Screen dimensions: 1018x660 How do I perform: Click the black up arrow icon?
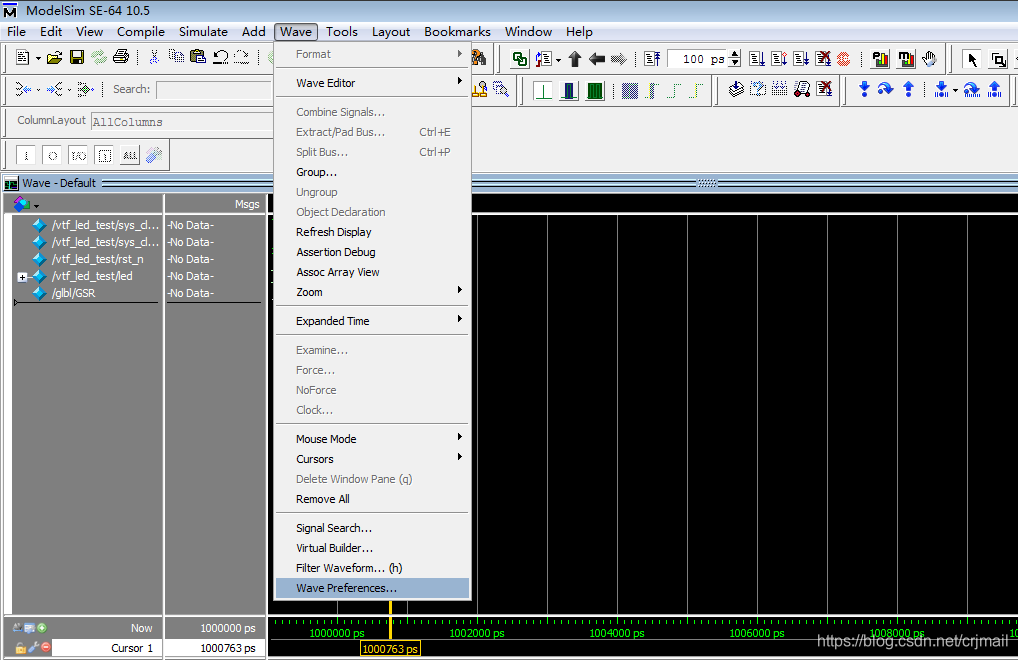point(575,59)
